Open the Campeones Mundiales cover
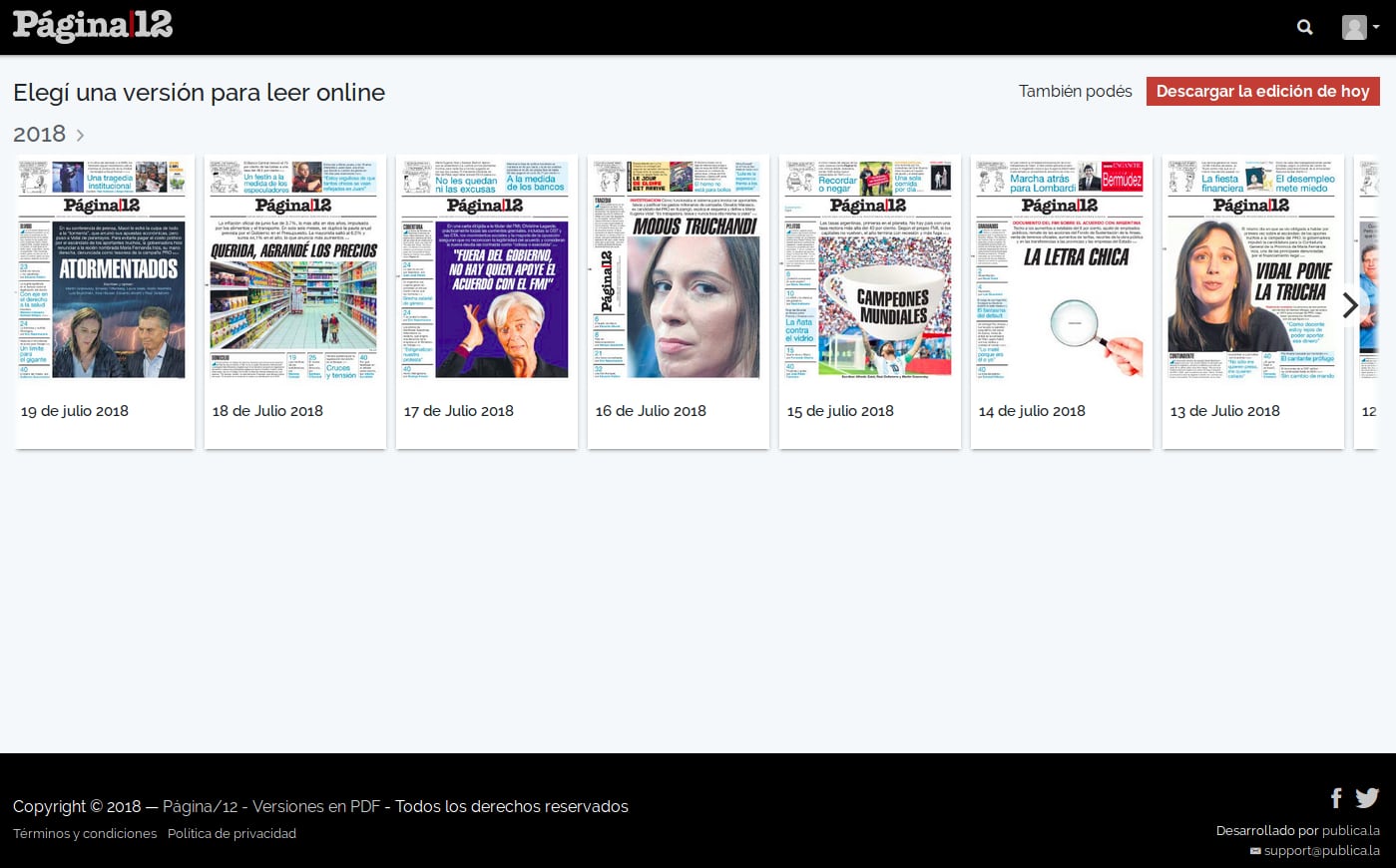The width and height of the screenshot is (1396, 868). pyautogui.click(x=869, y=269)
